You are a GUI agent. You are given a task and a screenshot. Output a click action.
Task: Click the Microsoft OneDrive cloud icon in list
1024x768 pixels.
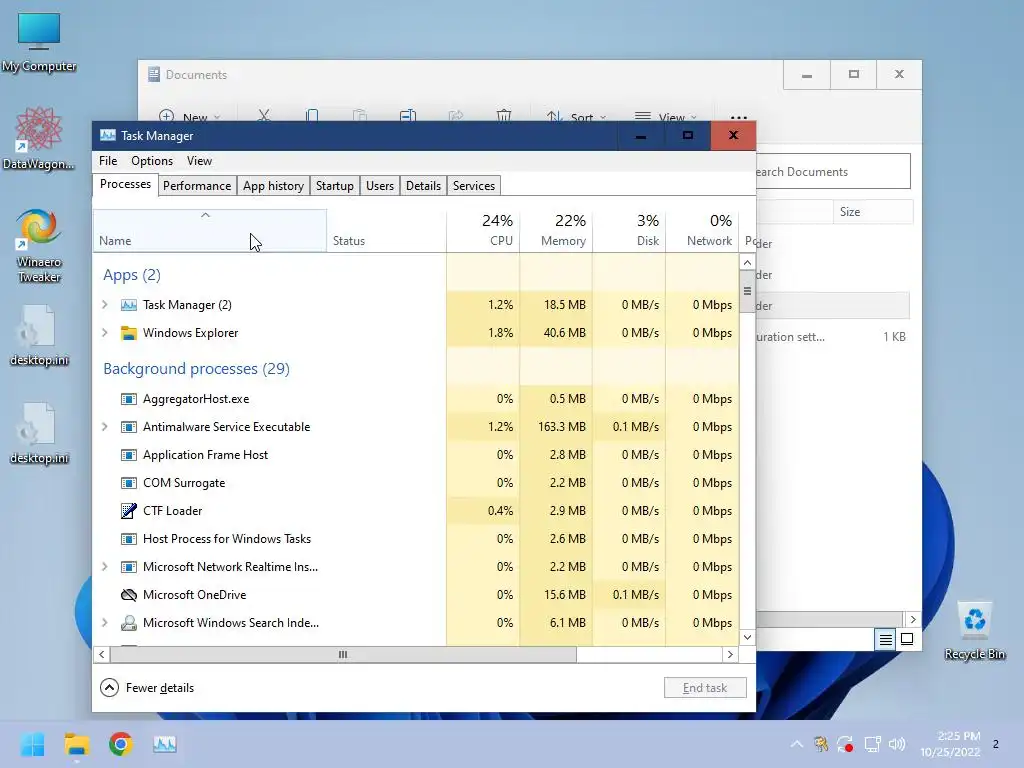[x=129, y=595]
